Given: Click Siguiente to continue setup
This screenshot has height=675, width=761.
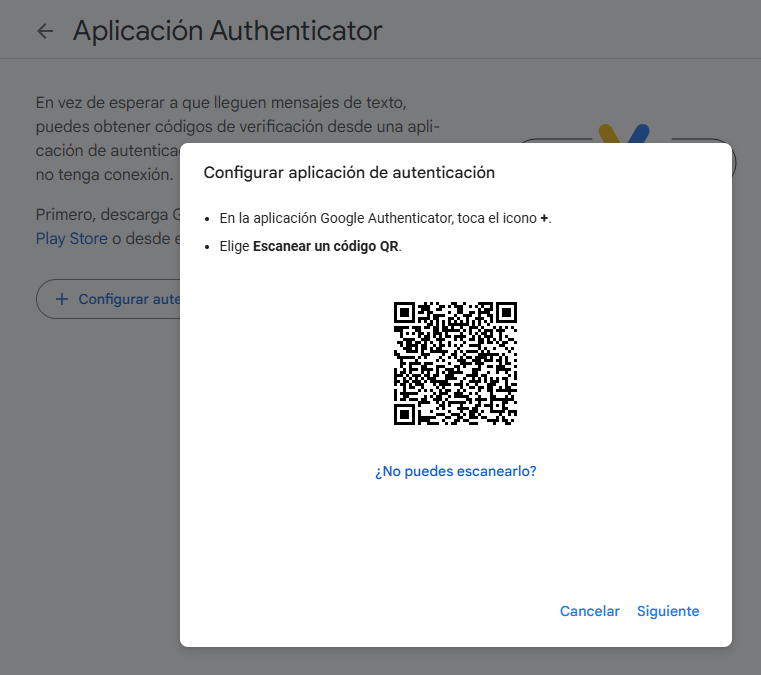Looking at the screenshot, I should (x=668, y=611).
